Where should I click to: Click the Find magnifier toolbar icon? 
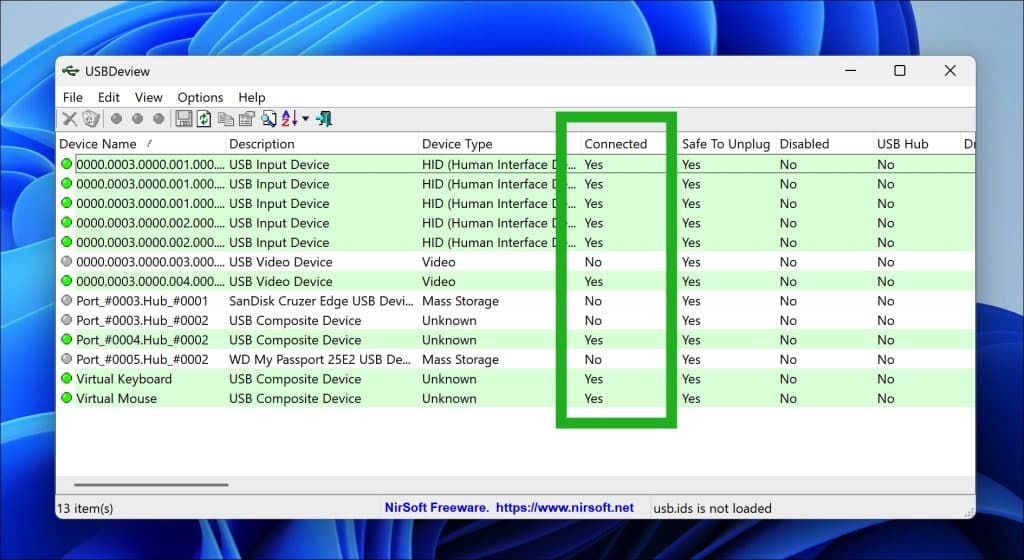(x=268, y=119)
